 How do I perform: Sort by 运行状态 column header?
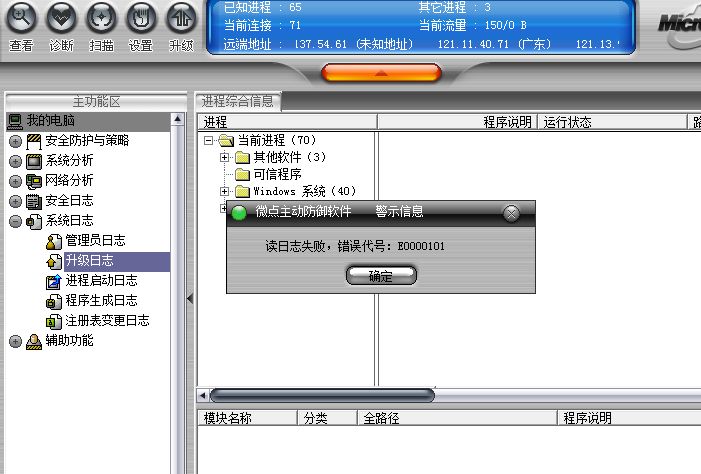(612, 122)
